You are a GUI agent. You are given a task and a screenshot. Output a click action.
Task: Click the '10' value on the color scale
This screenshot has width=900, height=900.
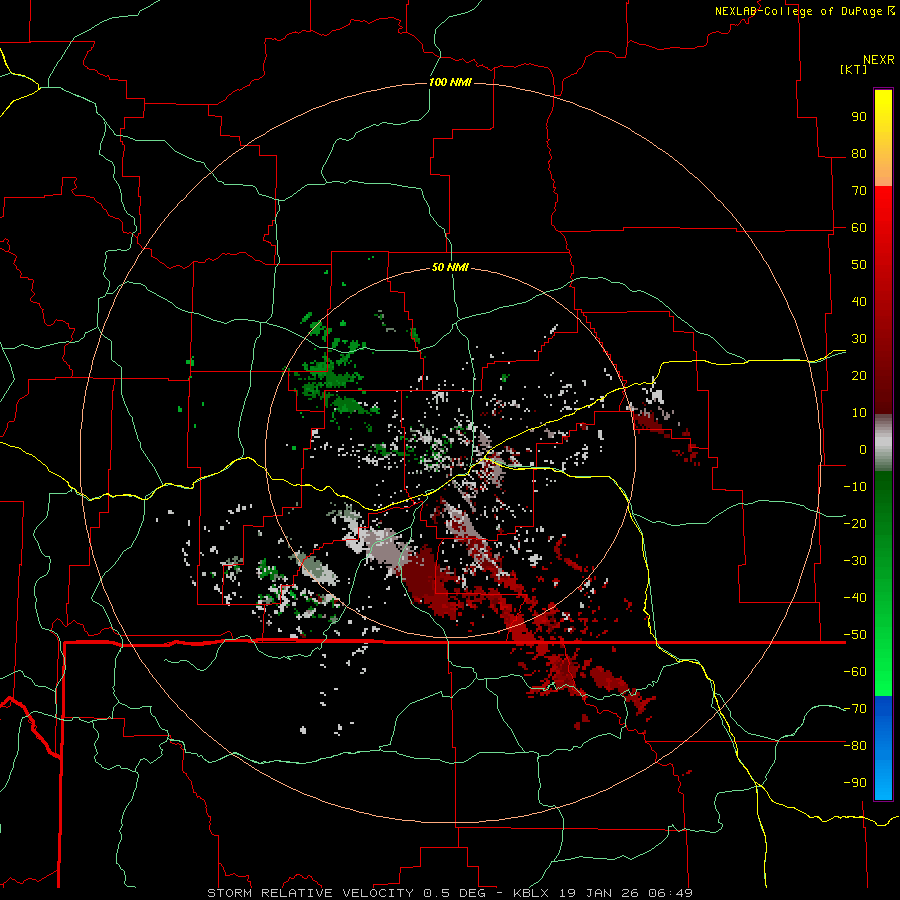859,412
